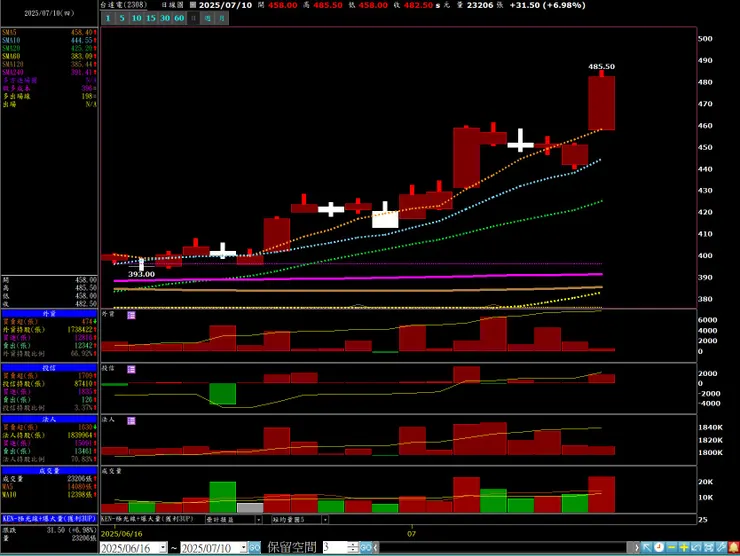Select the 1-minute chart interval
Image resolution: width=740 pixels, height=556 pixels.
tap(108, 18)
